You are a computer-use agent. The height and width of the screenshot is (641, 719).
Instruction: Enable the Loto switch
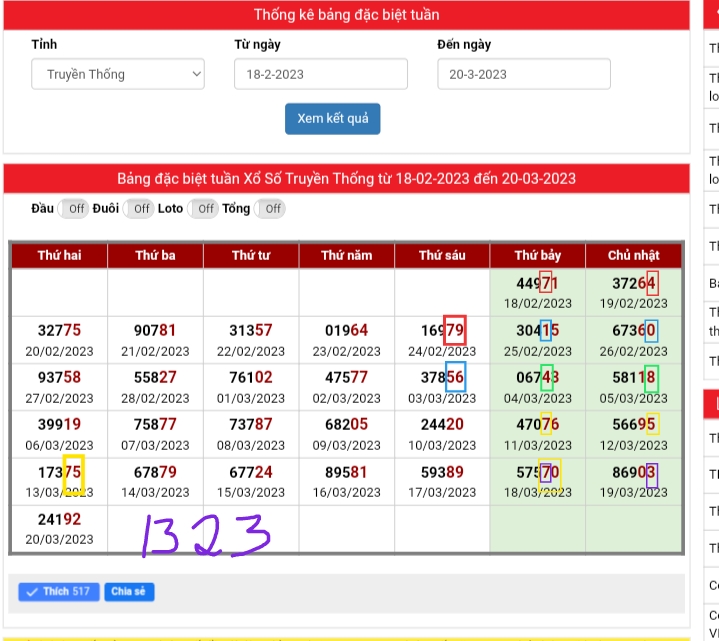(203, 208)
